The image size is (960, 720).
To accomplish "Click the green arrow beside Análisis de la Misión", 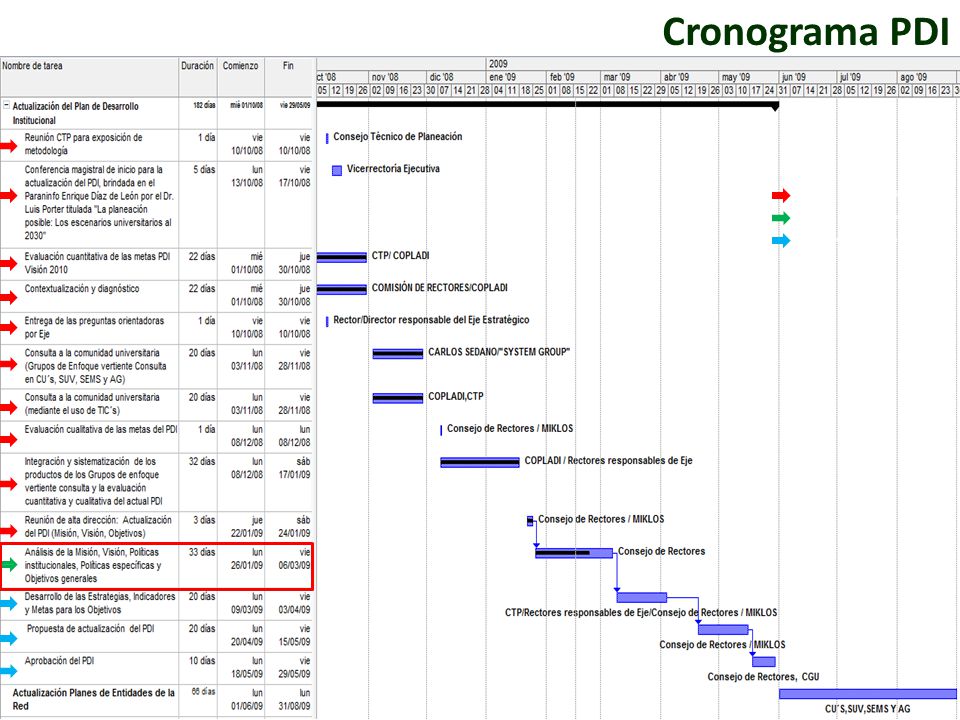I will 10,564.
